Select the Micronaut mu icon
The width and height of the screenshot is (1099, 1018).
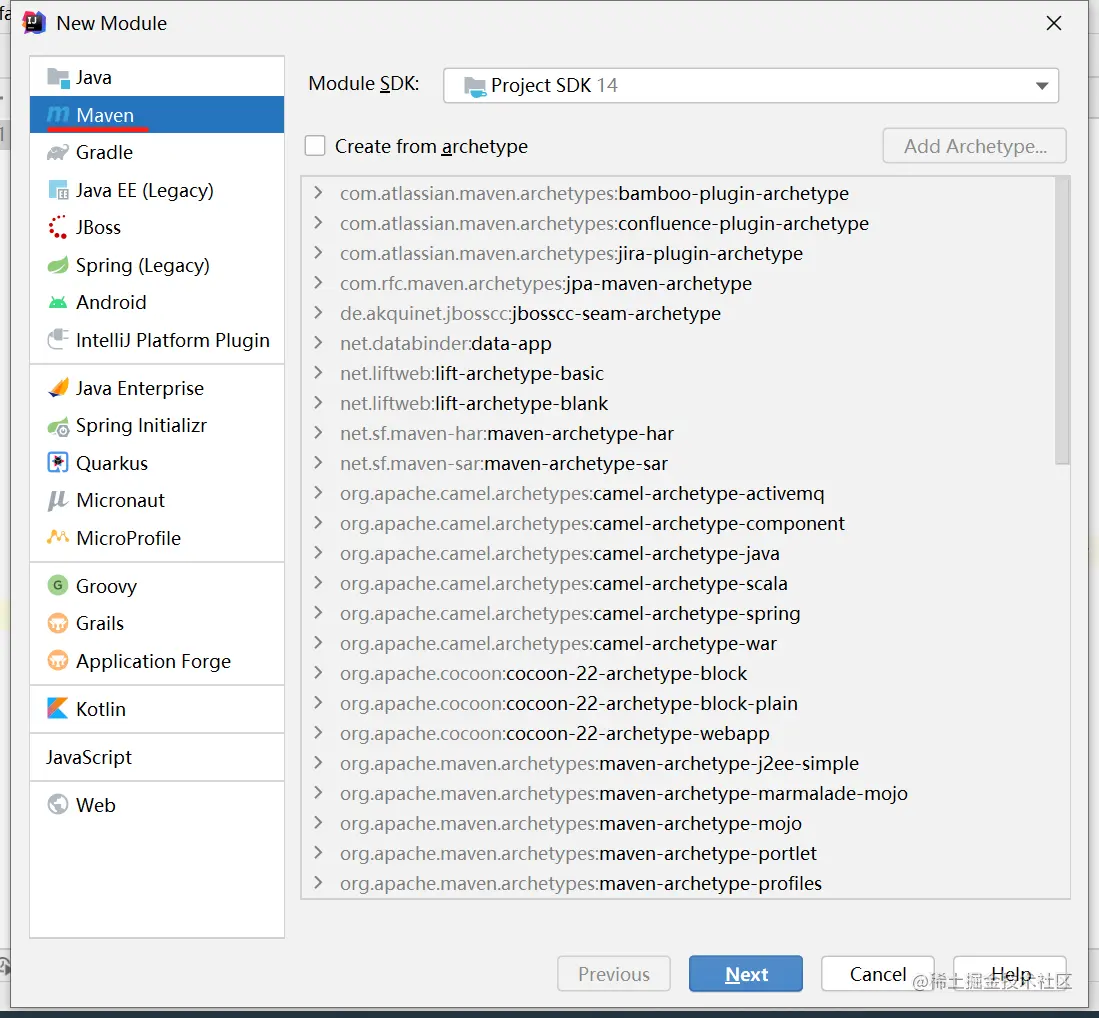57,500
